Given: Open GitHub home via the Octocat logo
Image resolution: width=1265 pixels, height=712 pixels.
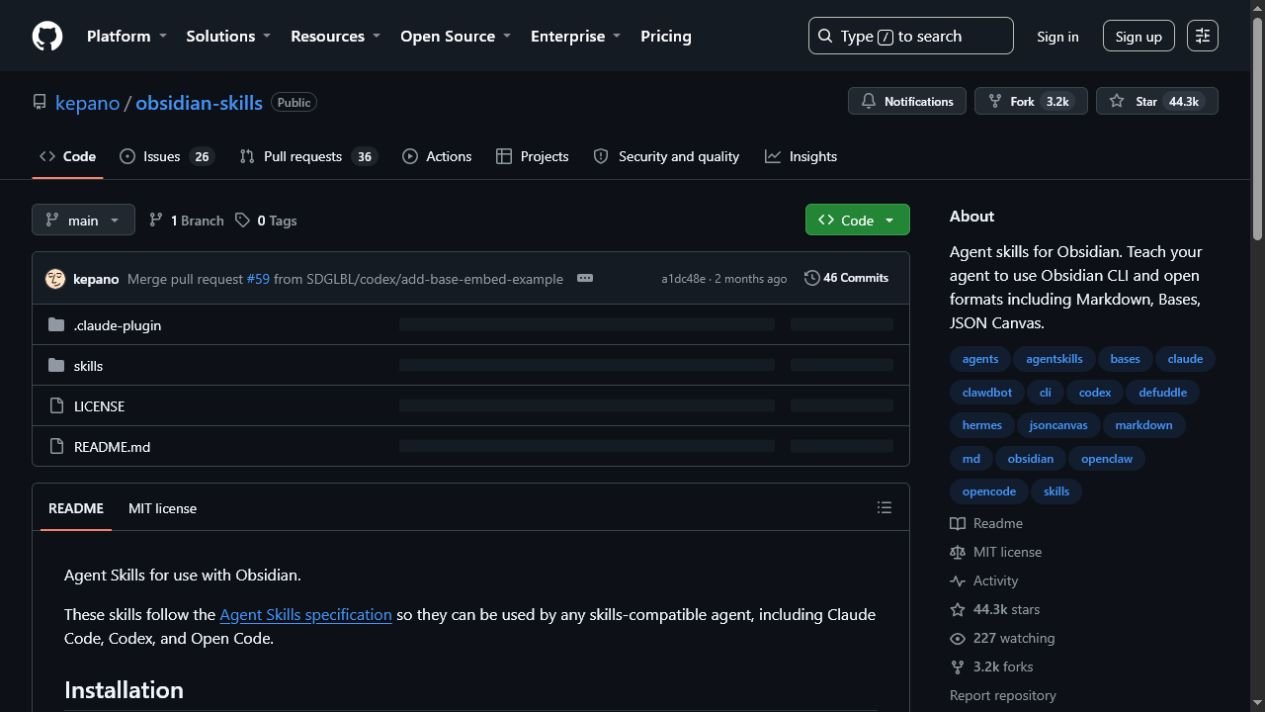Looking at the screenshot, I should (47, 36).
